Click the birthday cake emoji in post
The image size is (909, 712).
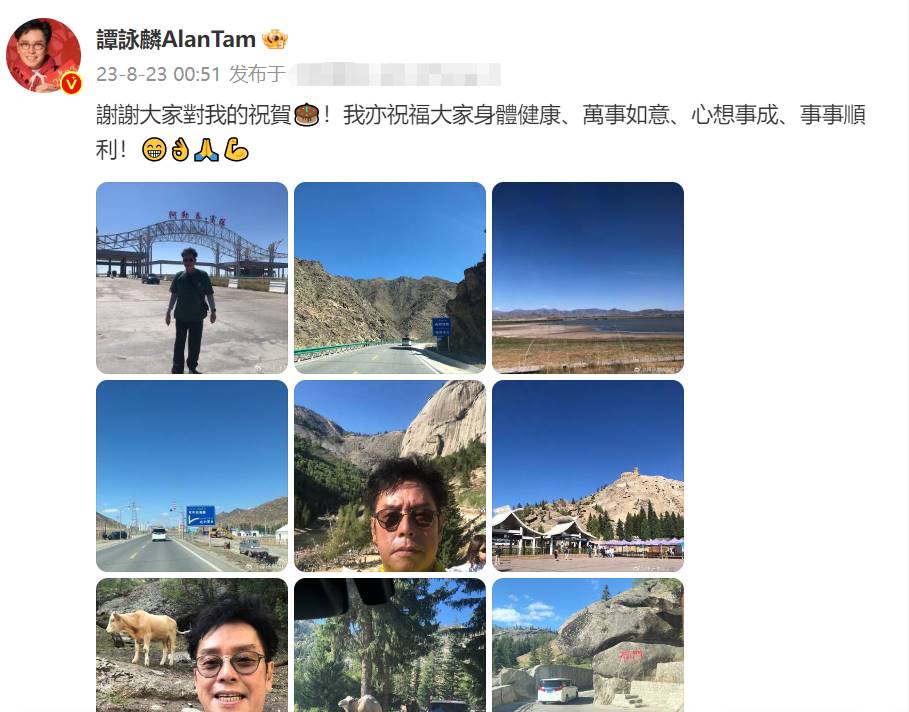[307, 115]
